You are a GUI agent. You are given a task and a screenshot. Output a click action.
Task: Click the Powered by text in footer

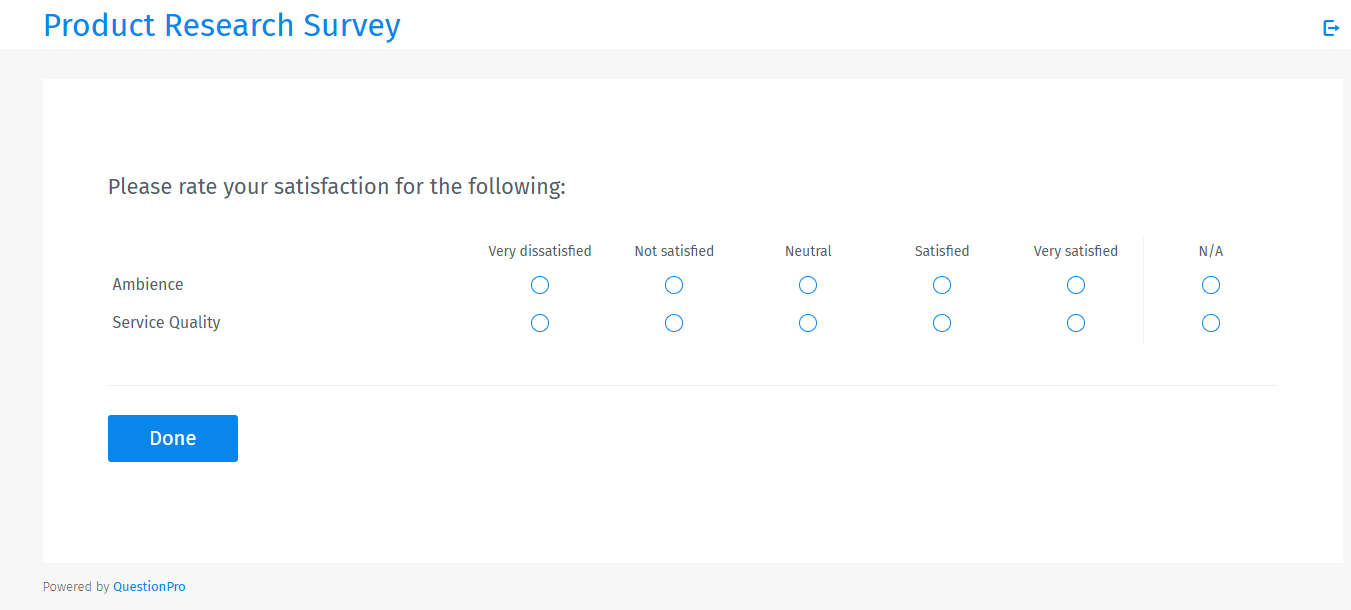[75, 586]
